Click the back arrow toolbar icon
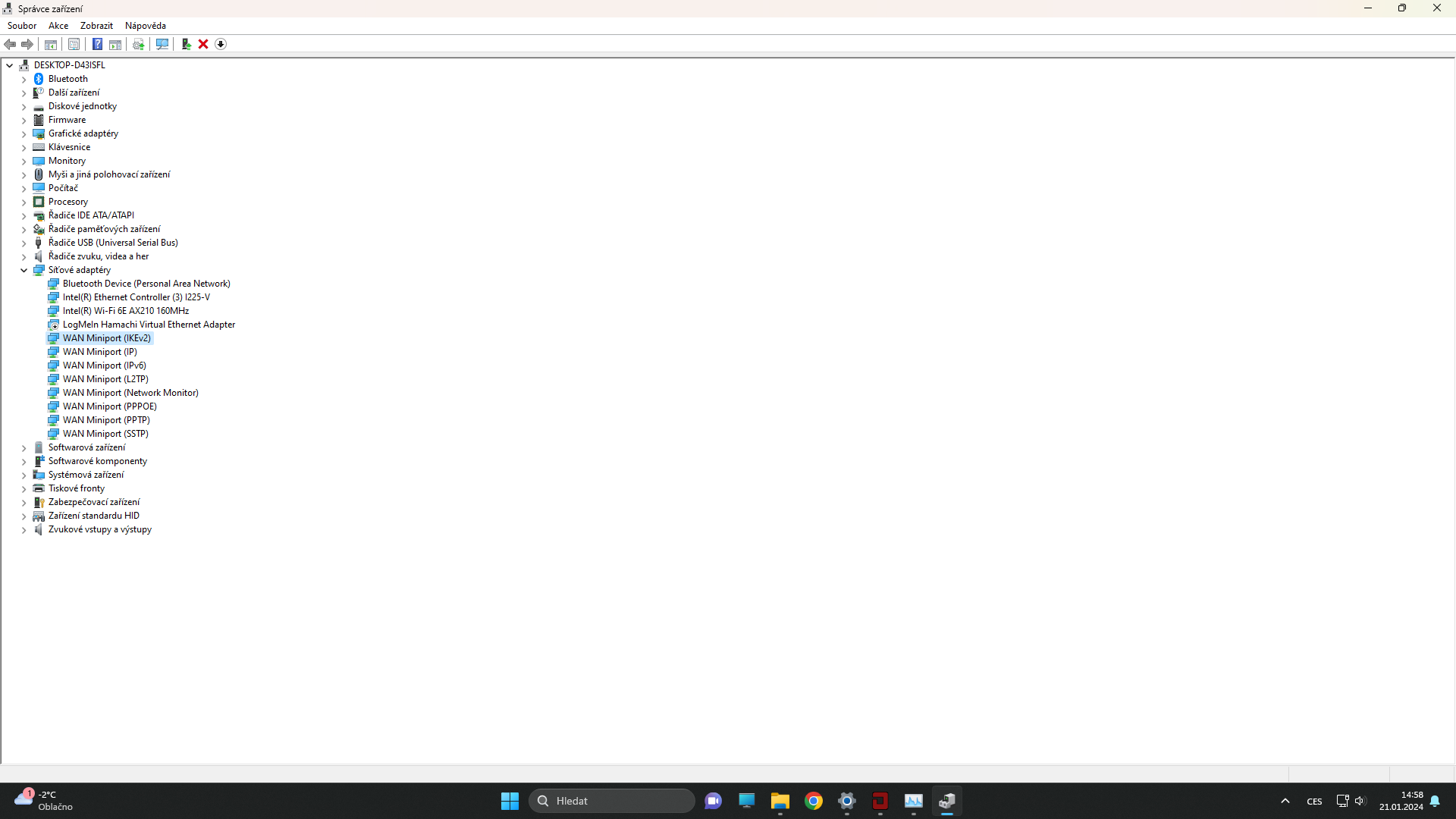The image size is (1456, 819). click(x=10, y=44)
